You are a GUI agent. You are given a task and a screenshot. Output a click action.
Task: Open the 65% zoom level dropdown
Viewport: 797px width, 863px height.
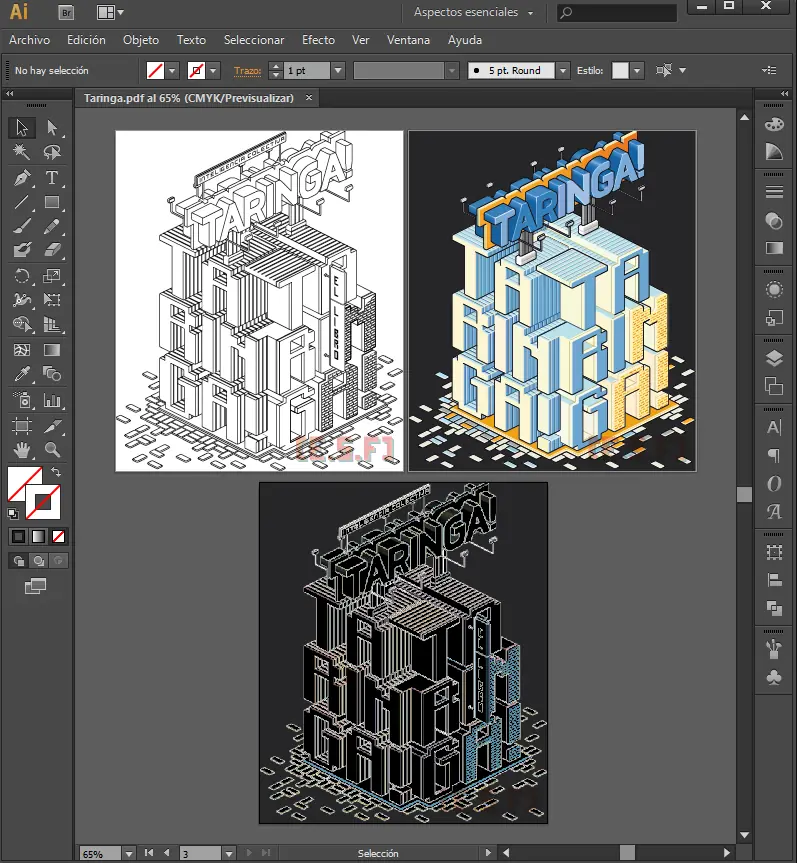pyautogui.click(x=129, y=854)
